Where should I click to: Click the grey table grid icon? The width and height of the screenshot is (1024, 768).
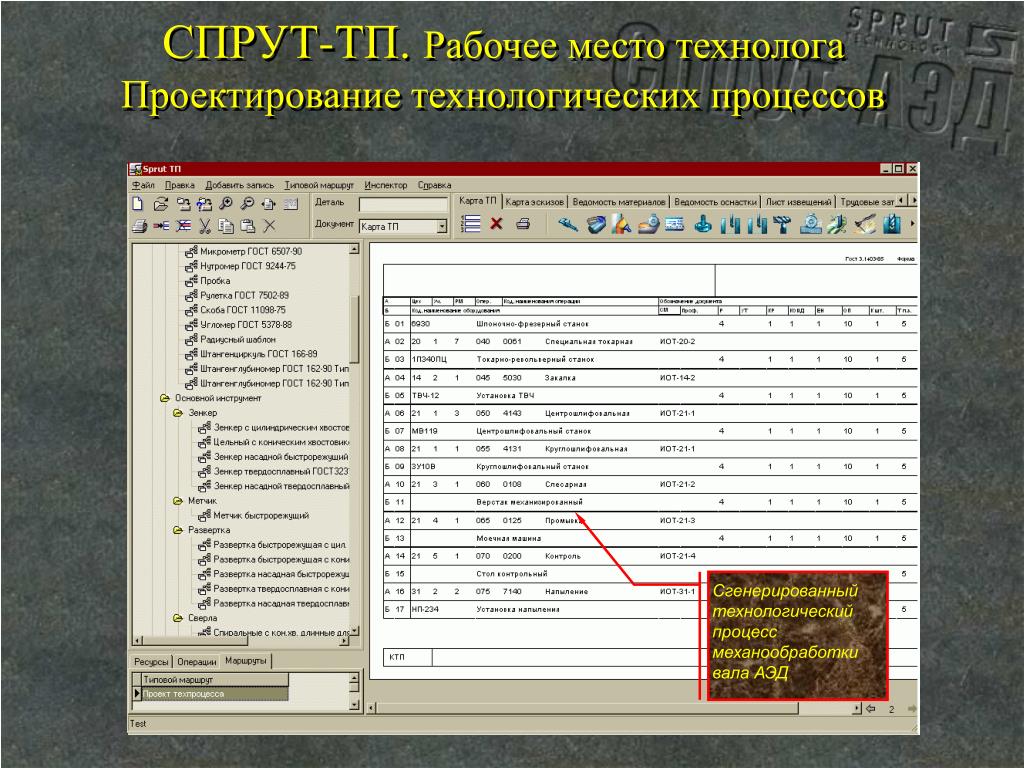click(291, 204)
